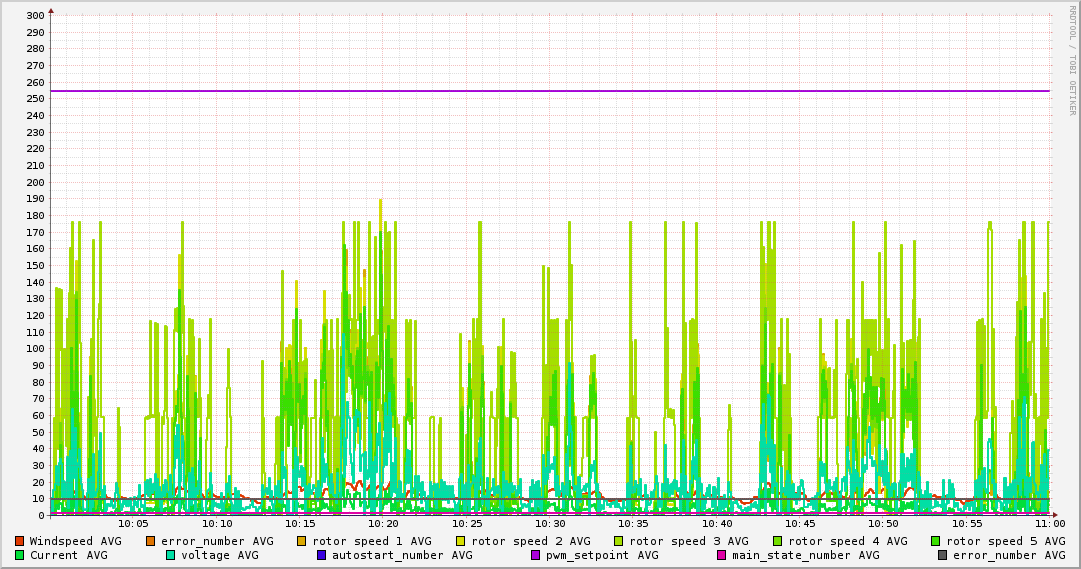Click the Windspeed AVG legend label
The width and height of the screenshot is (1081, 569).
point(75,541)
